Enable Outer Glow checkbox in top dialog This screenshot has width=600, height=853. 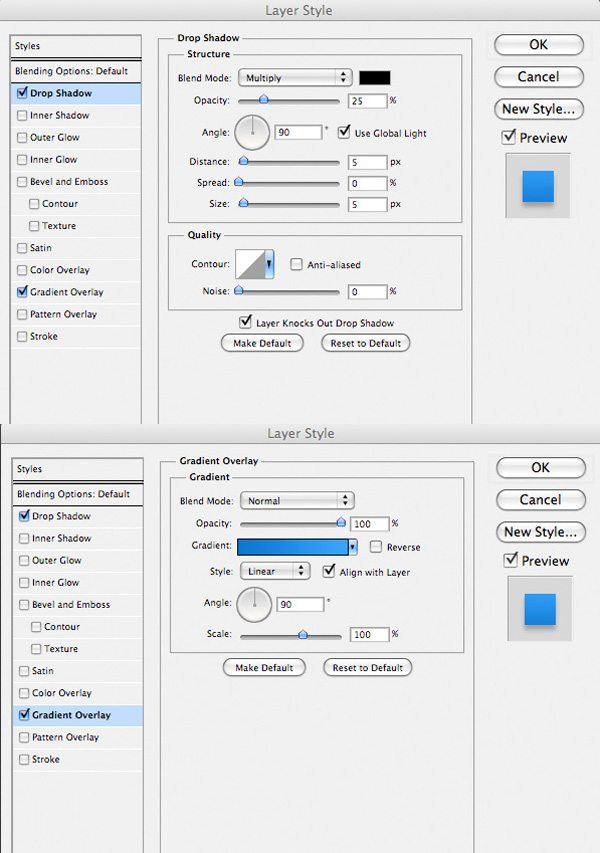coord(22,138)
